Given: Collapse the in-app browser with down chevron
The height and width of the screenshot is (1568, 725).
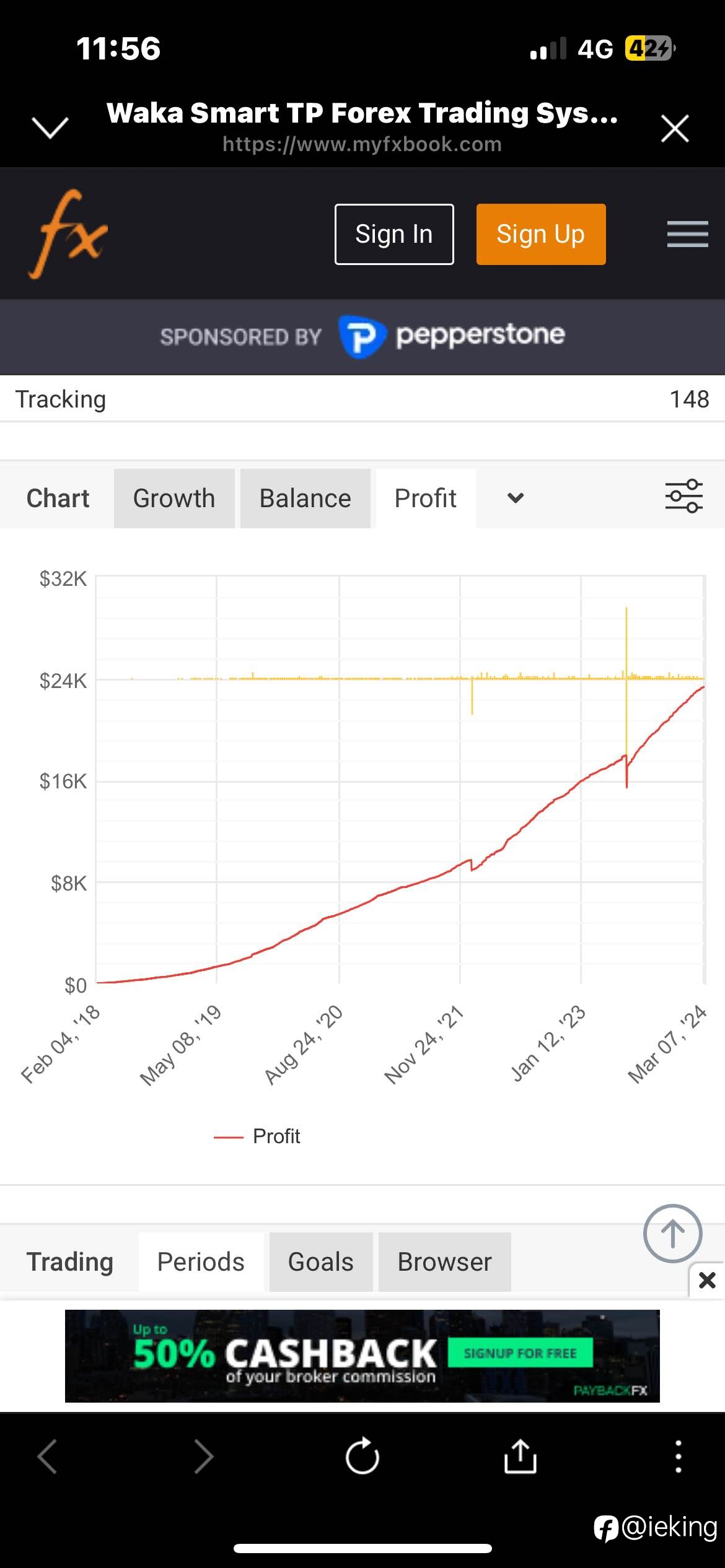Looking at the screenshot, I should pos(50,128).
